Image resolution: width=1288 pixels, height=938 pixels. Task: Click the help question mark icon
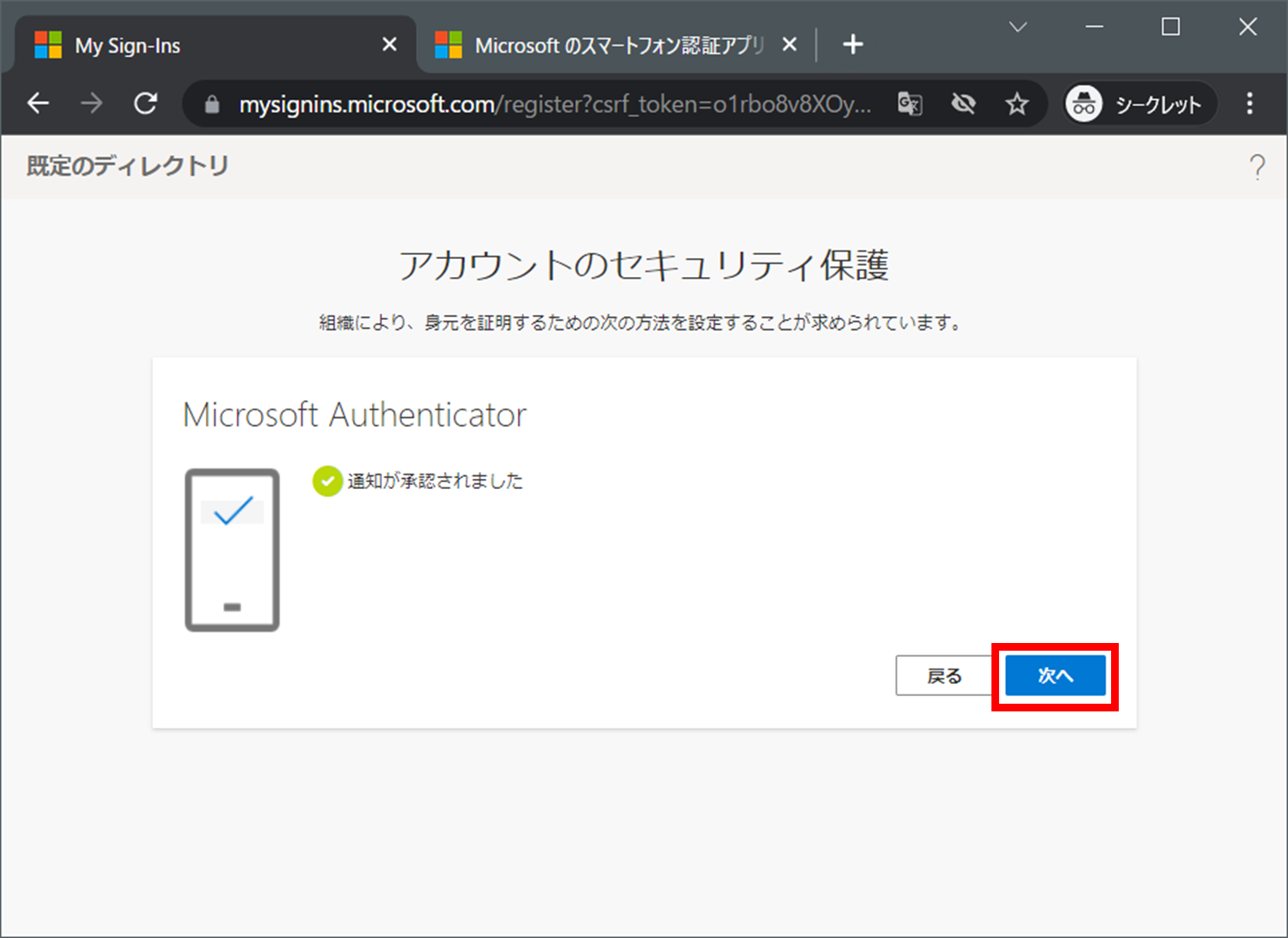tap(1257, 167)
